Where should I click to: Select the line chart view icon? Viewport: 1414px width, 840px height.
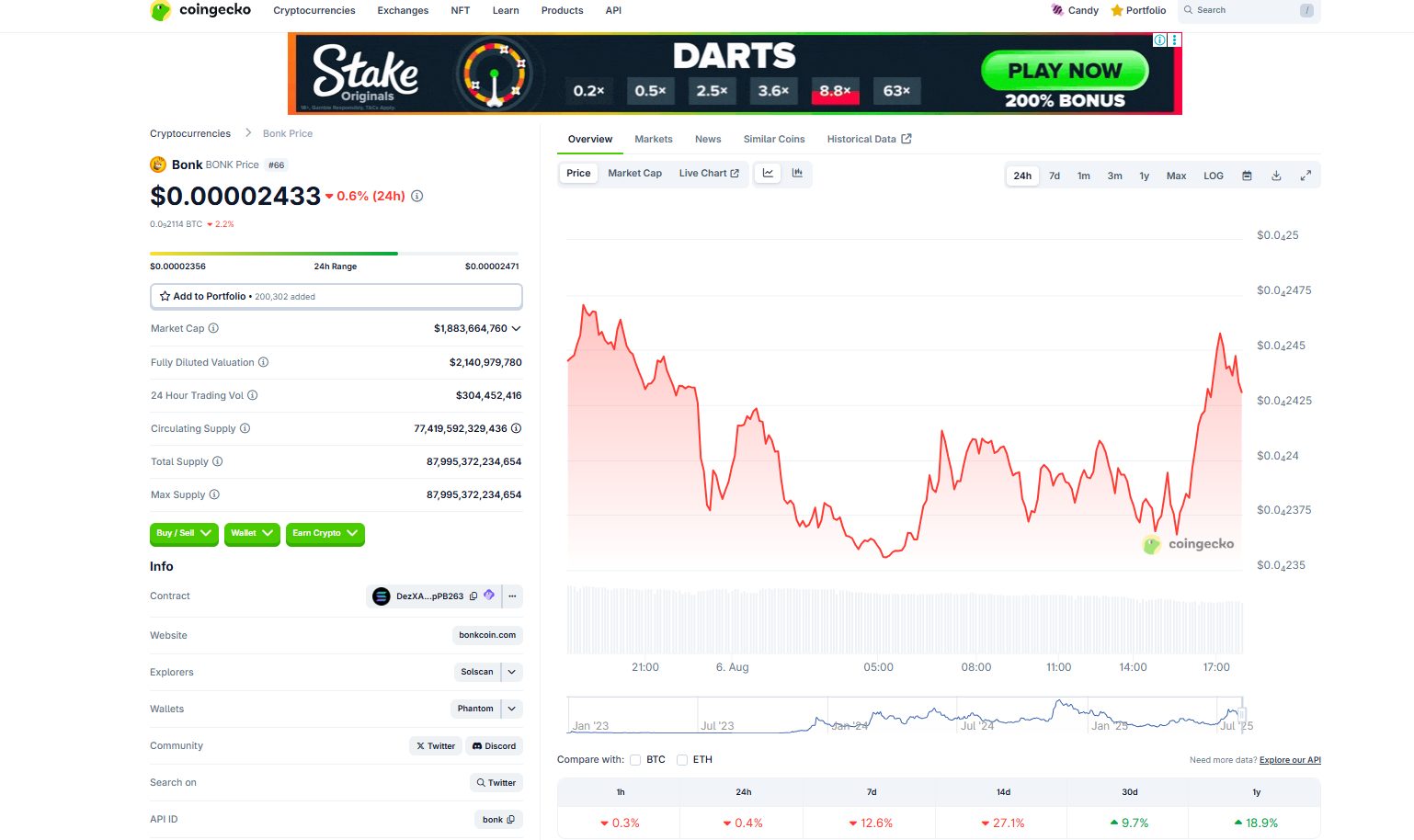point(768,173)
